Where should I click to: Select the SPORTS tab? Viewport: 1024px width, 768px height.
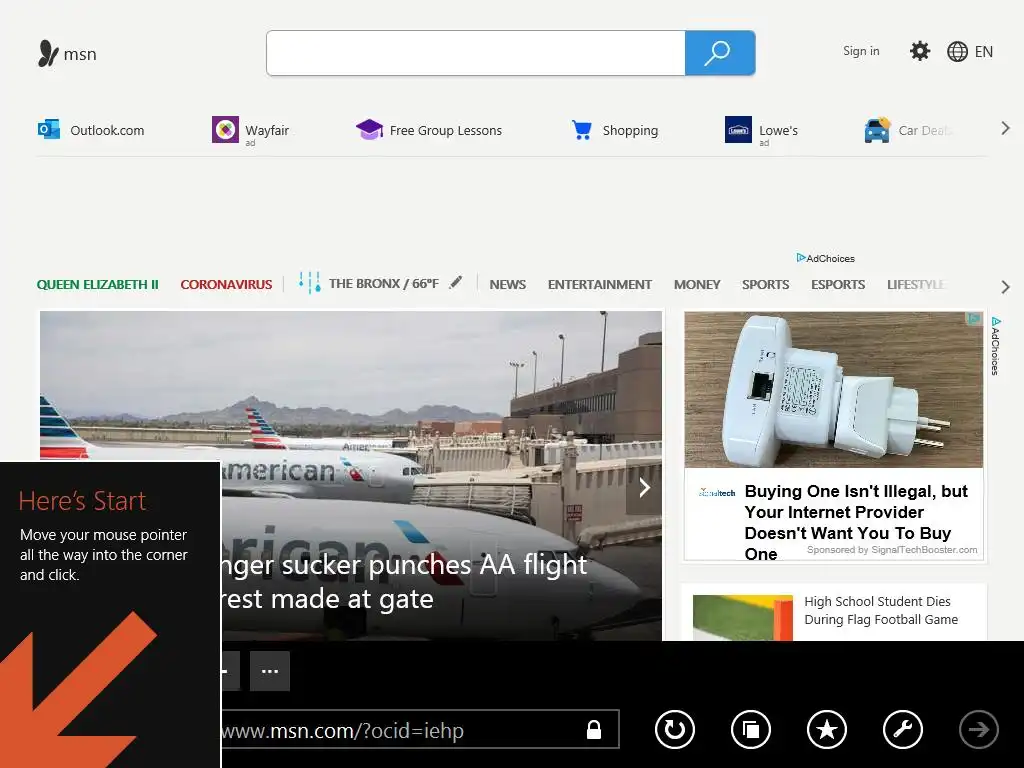(765, 285)
